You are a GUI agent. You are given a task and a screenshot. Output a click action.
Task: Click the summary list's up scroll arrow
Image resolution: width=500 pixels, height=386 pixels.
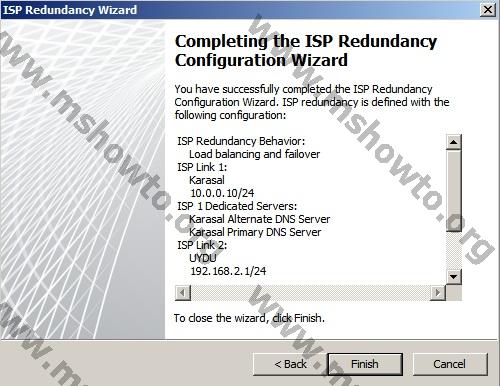[x=454, y=142]
